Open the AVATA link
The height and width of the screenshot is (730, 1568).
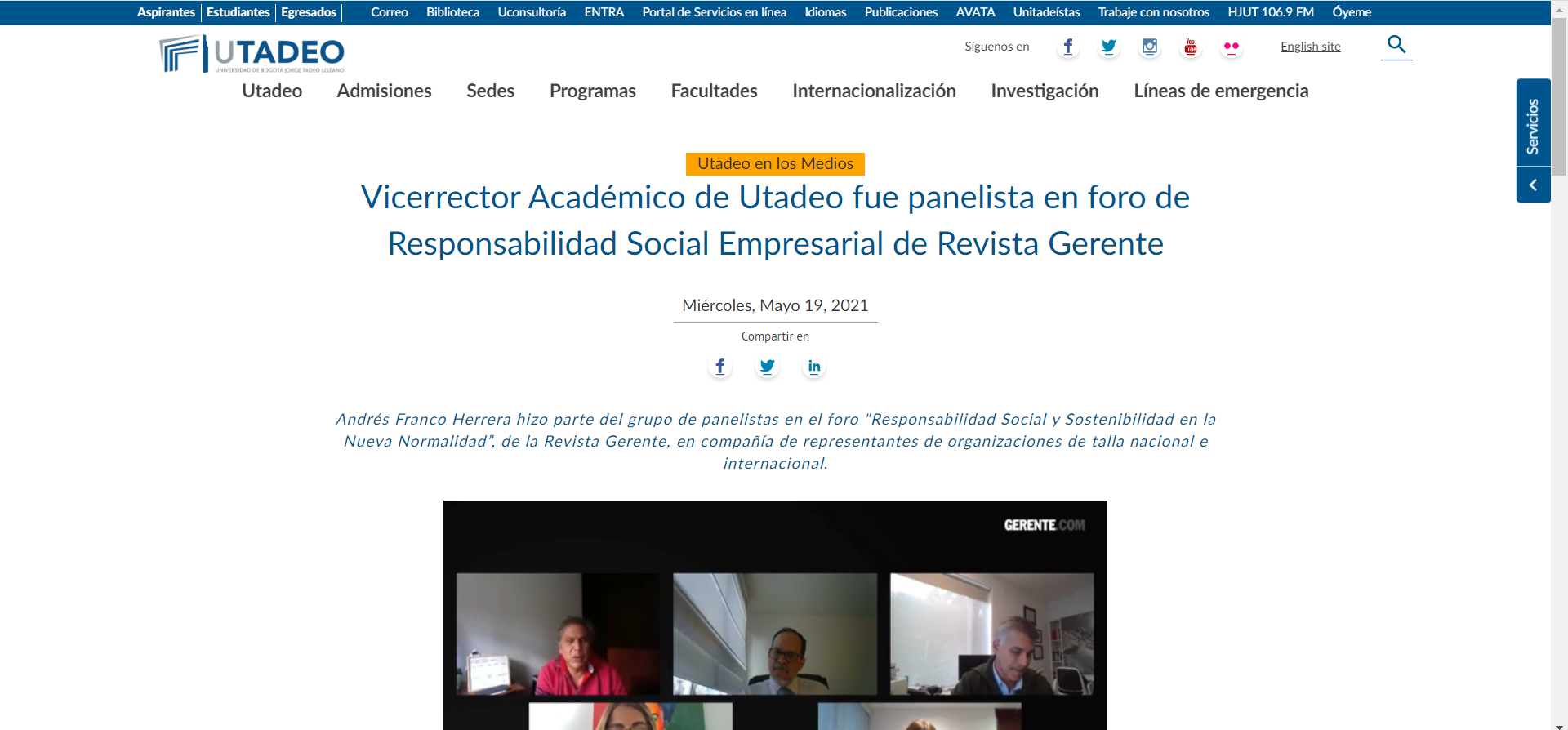(976, 12)
